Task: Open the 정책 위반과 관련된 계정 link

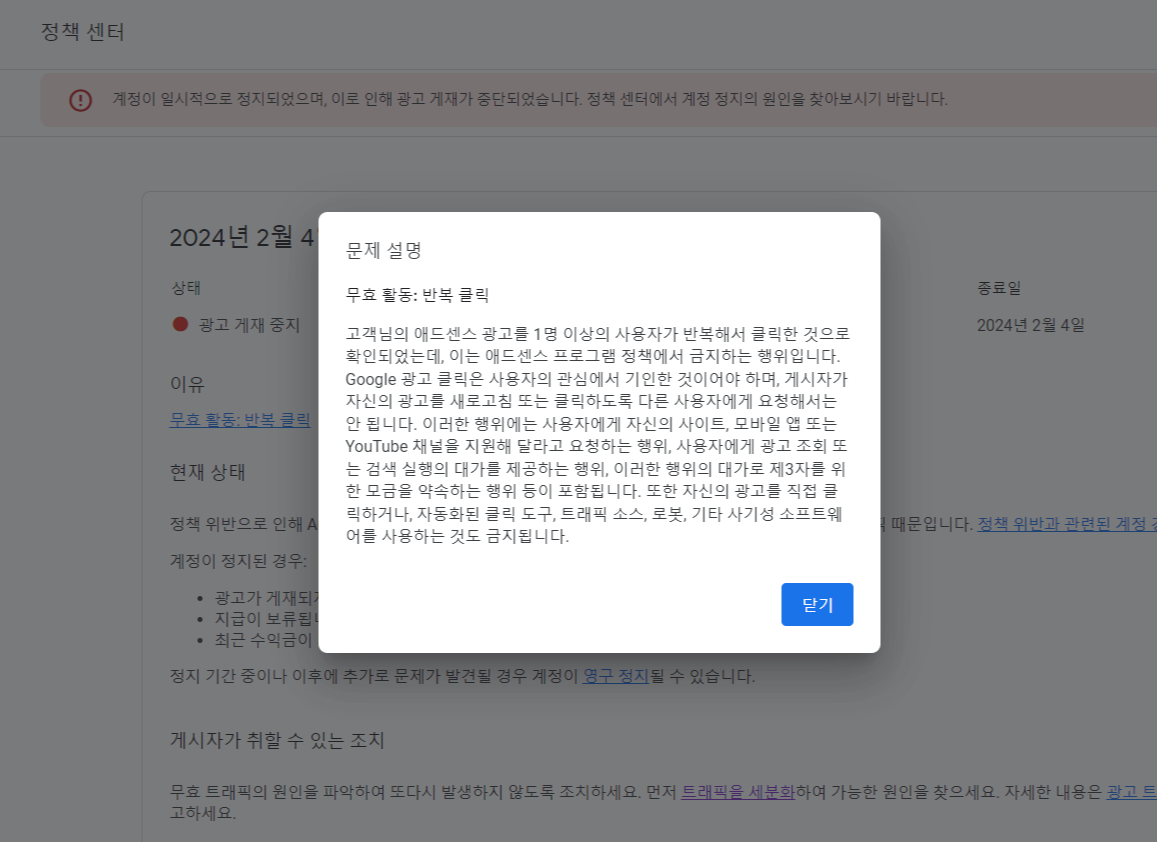Action: 1067,524
